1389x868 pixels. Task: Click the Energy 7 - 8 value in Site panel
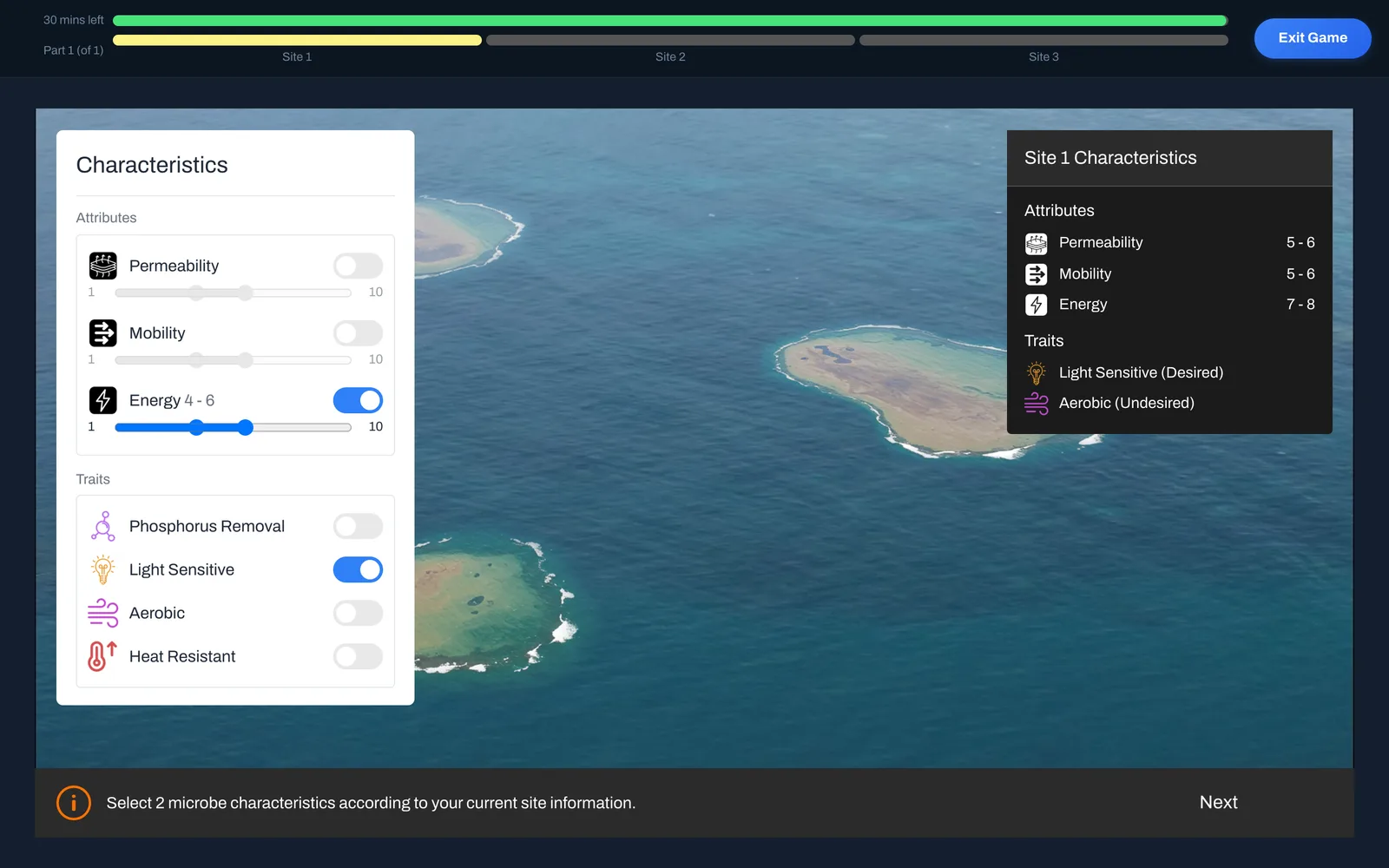pos(1300,305)
